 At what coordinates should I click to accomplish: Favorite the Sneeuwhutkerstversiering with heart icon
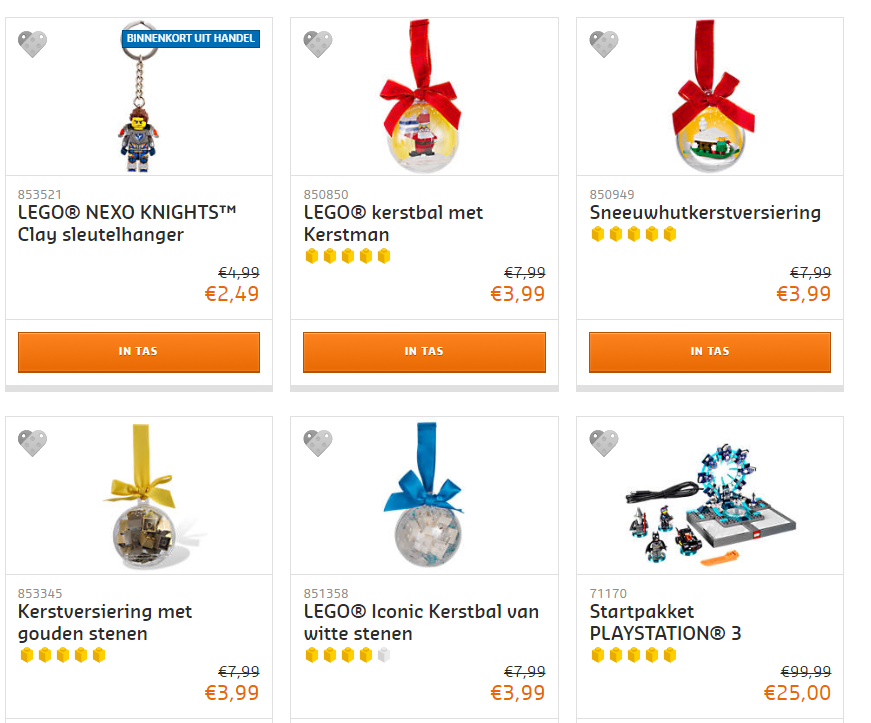[x=604, y=44]
